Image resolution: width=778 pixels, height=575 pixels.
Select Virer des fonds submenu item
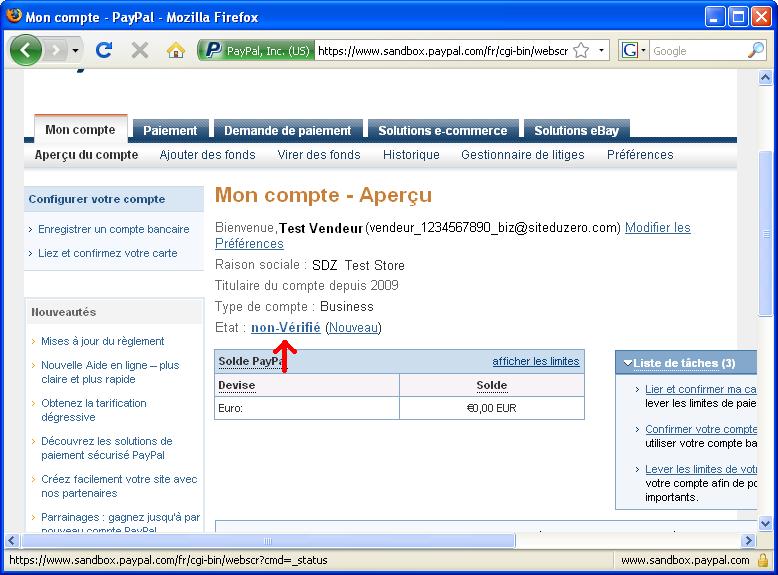pos(319,155)
